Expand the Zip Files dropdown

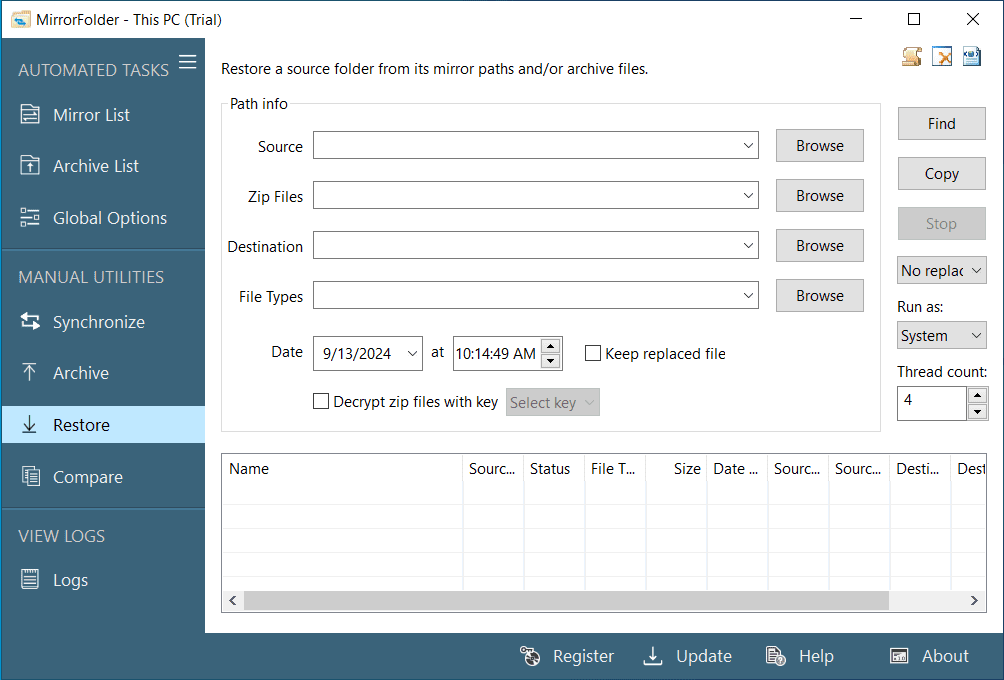(748, 195)
